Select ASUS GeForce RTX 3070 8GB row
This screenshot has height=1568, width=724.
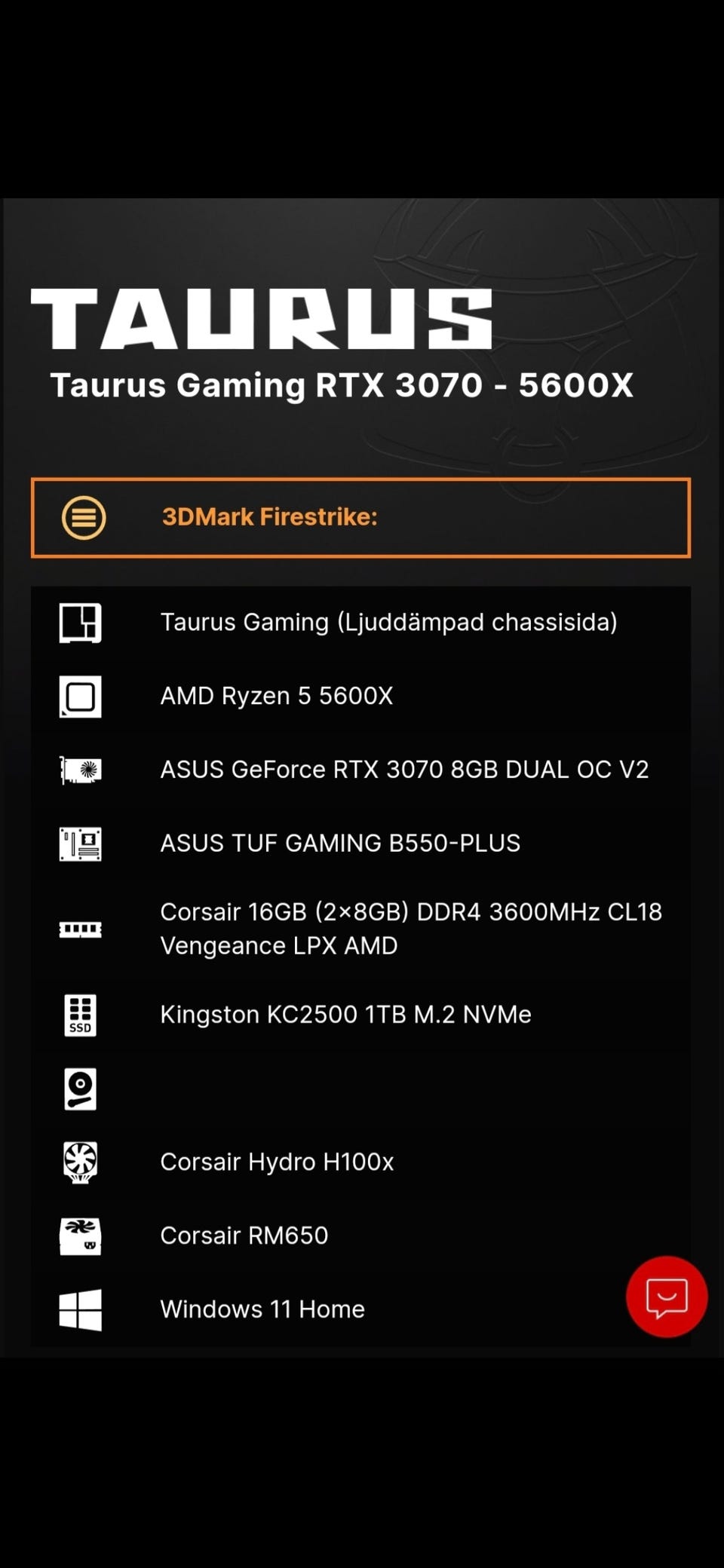[x=360, y=770]
